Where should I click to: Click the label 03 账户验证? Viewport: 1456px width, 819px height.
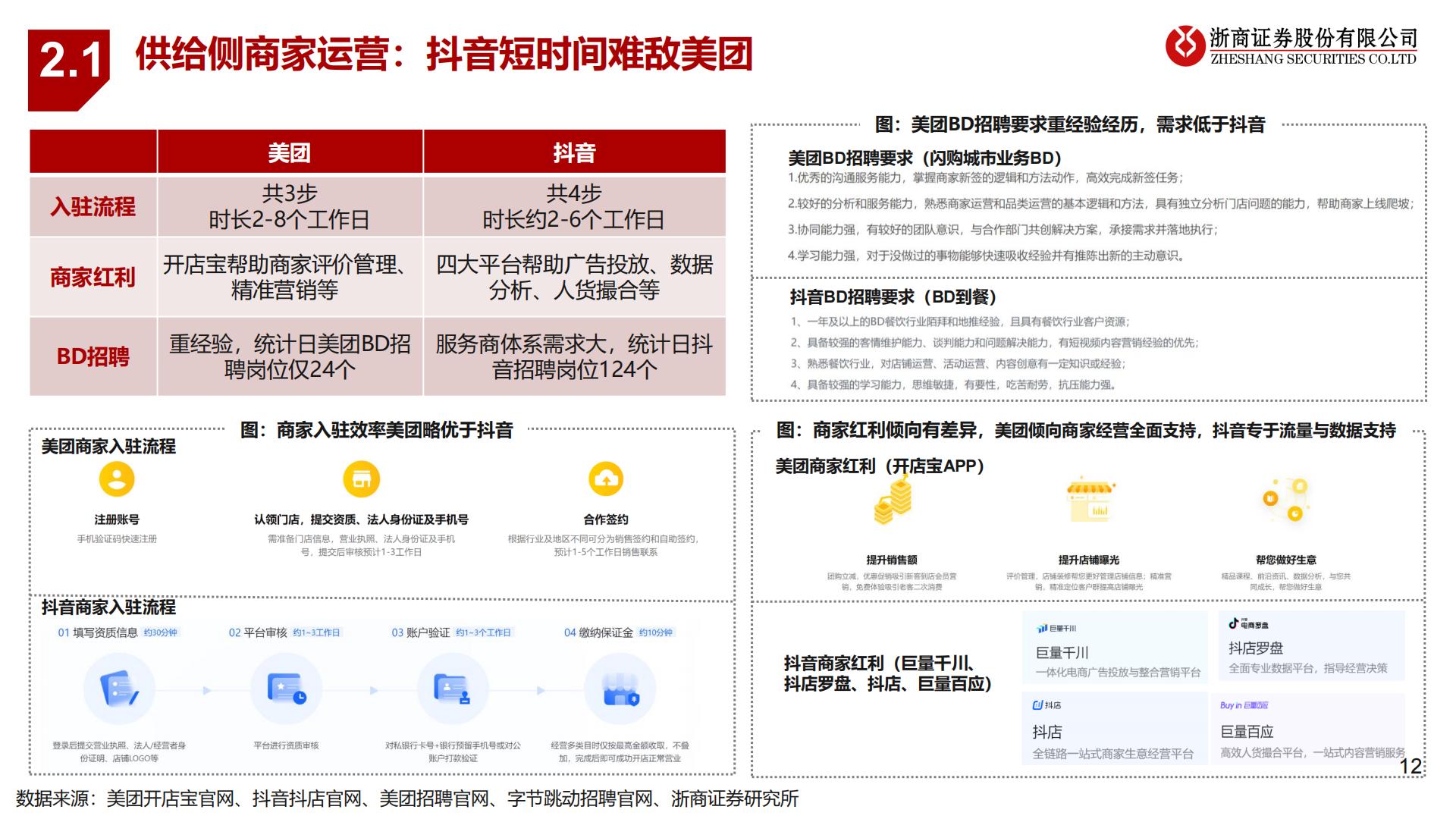421,632
